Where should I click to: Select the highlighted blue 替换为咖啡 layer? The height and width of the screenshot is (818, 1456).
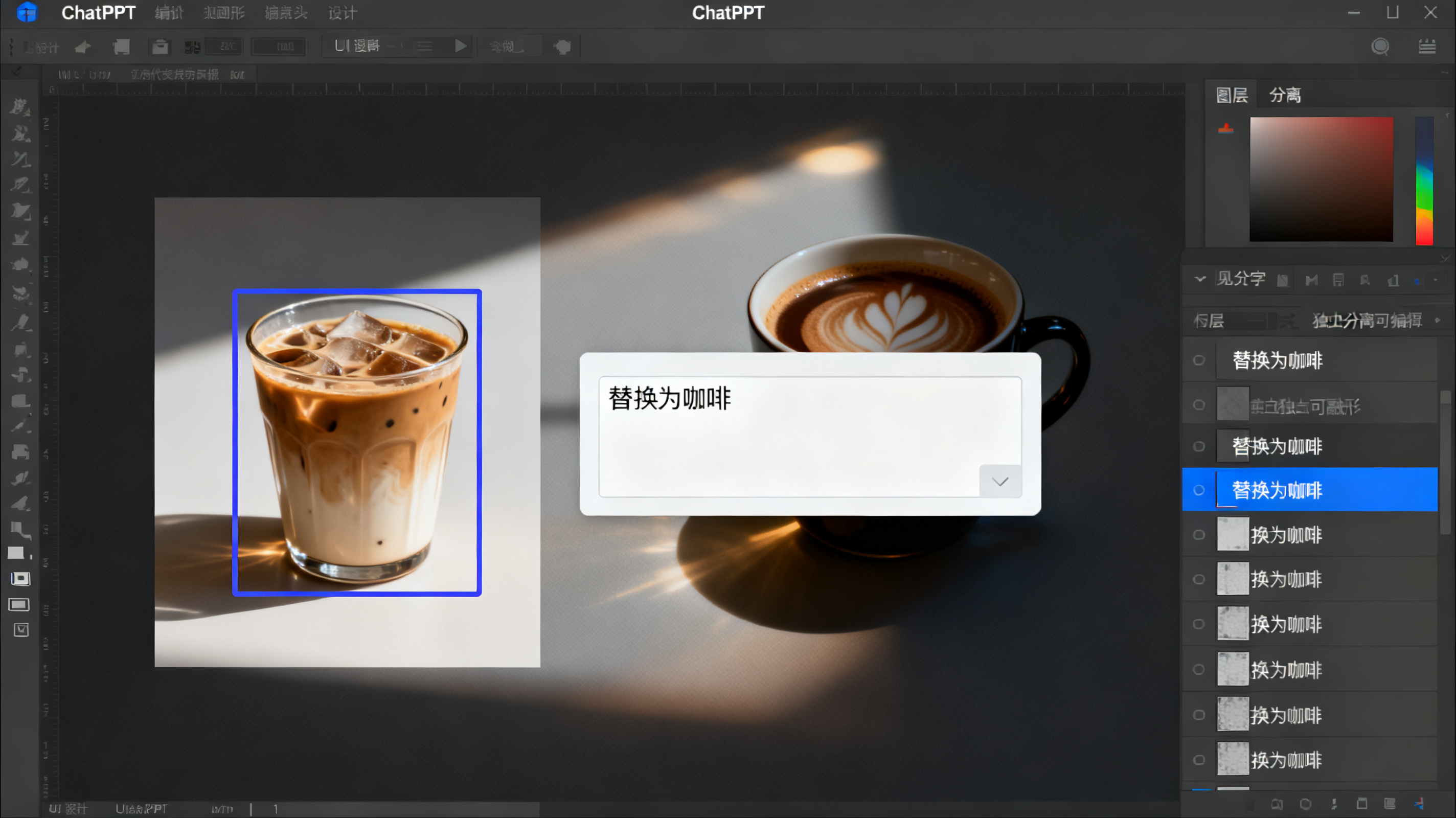(1310, 490)
